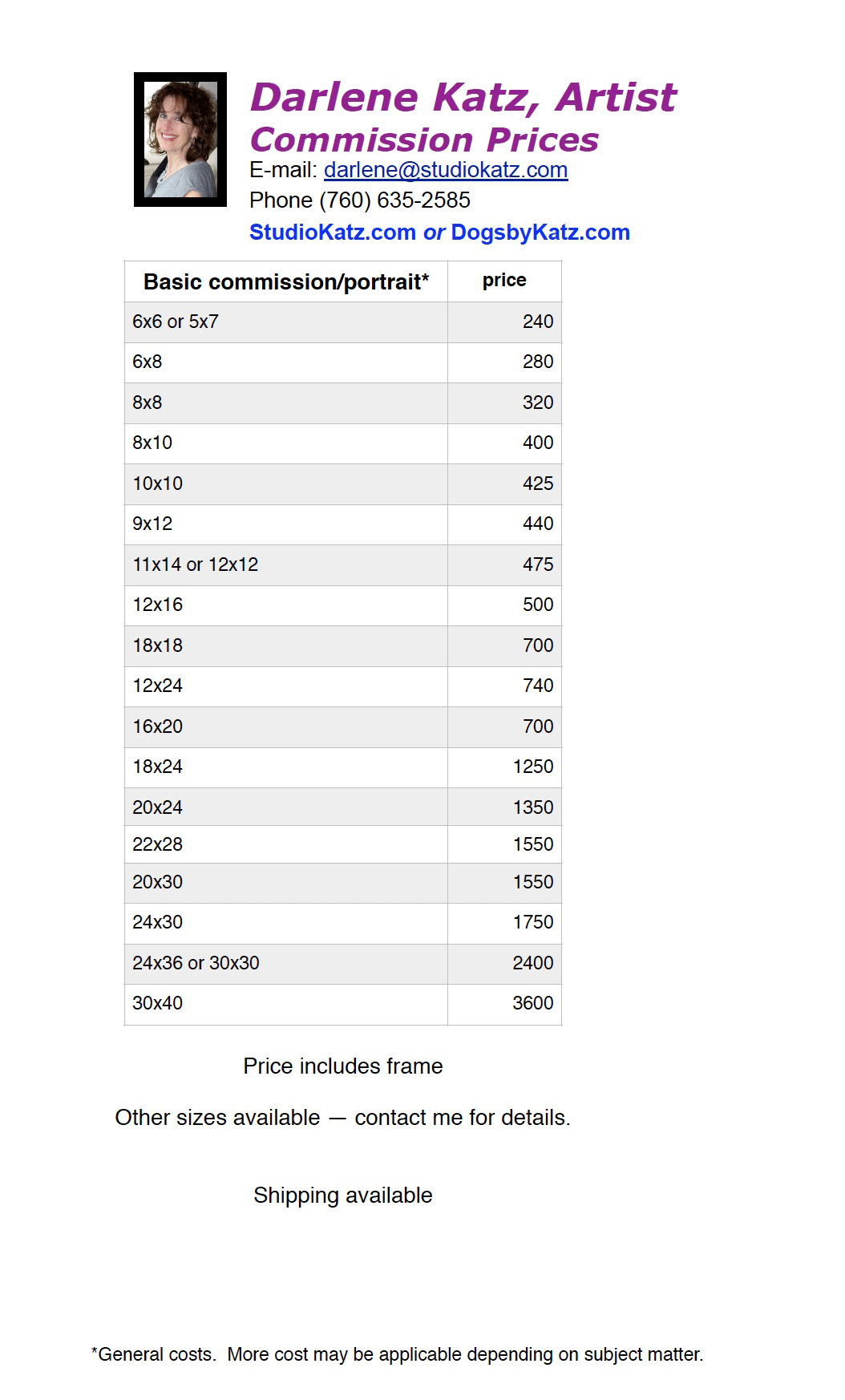Click the "24x36 or 30x30" row

click(x=196, y=963)
